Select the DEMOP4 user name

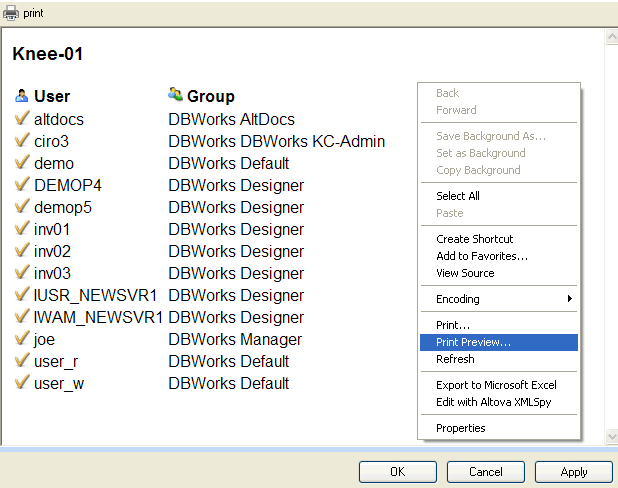[68, 185]
